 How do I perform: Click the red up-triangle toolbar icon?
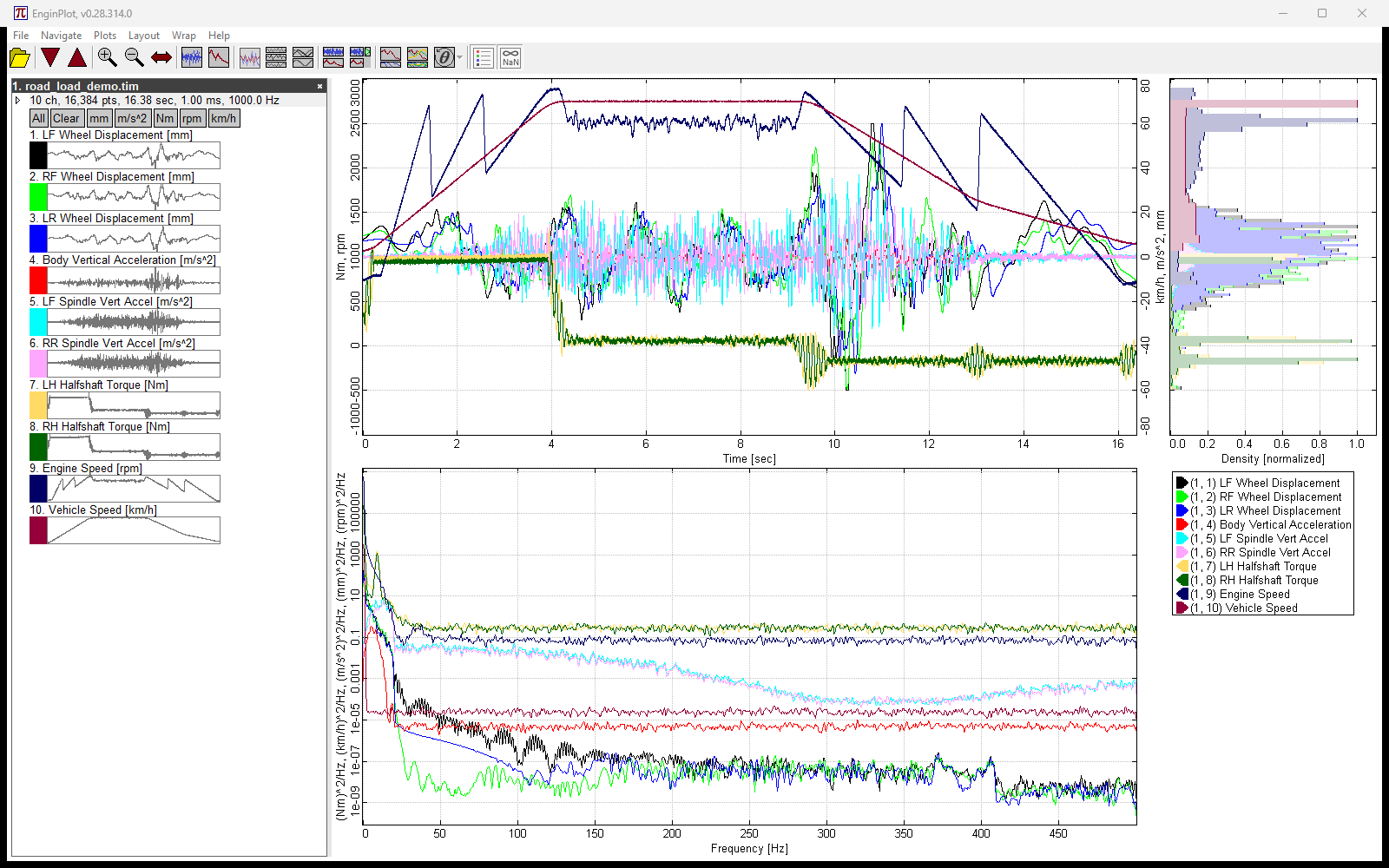coord(77,58)
